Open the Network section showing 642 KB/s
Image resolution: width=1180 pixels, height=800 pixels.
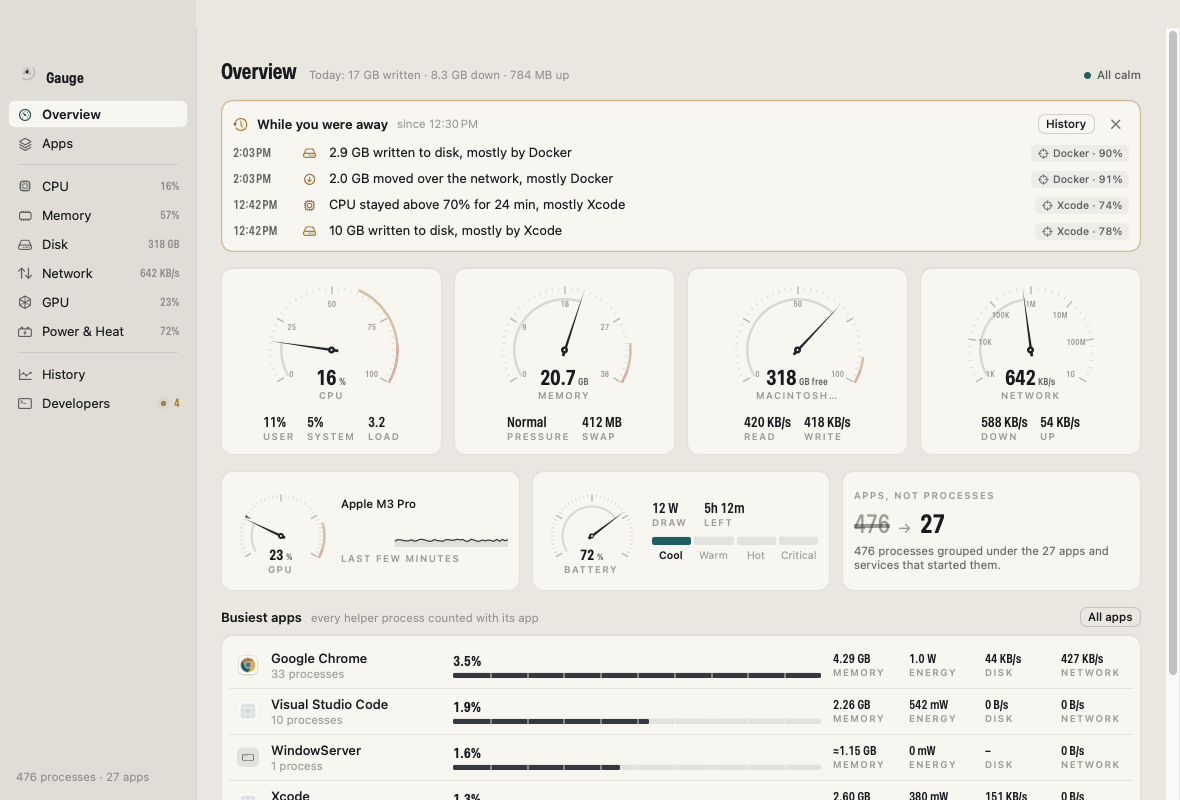(x=98, y=273)
